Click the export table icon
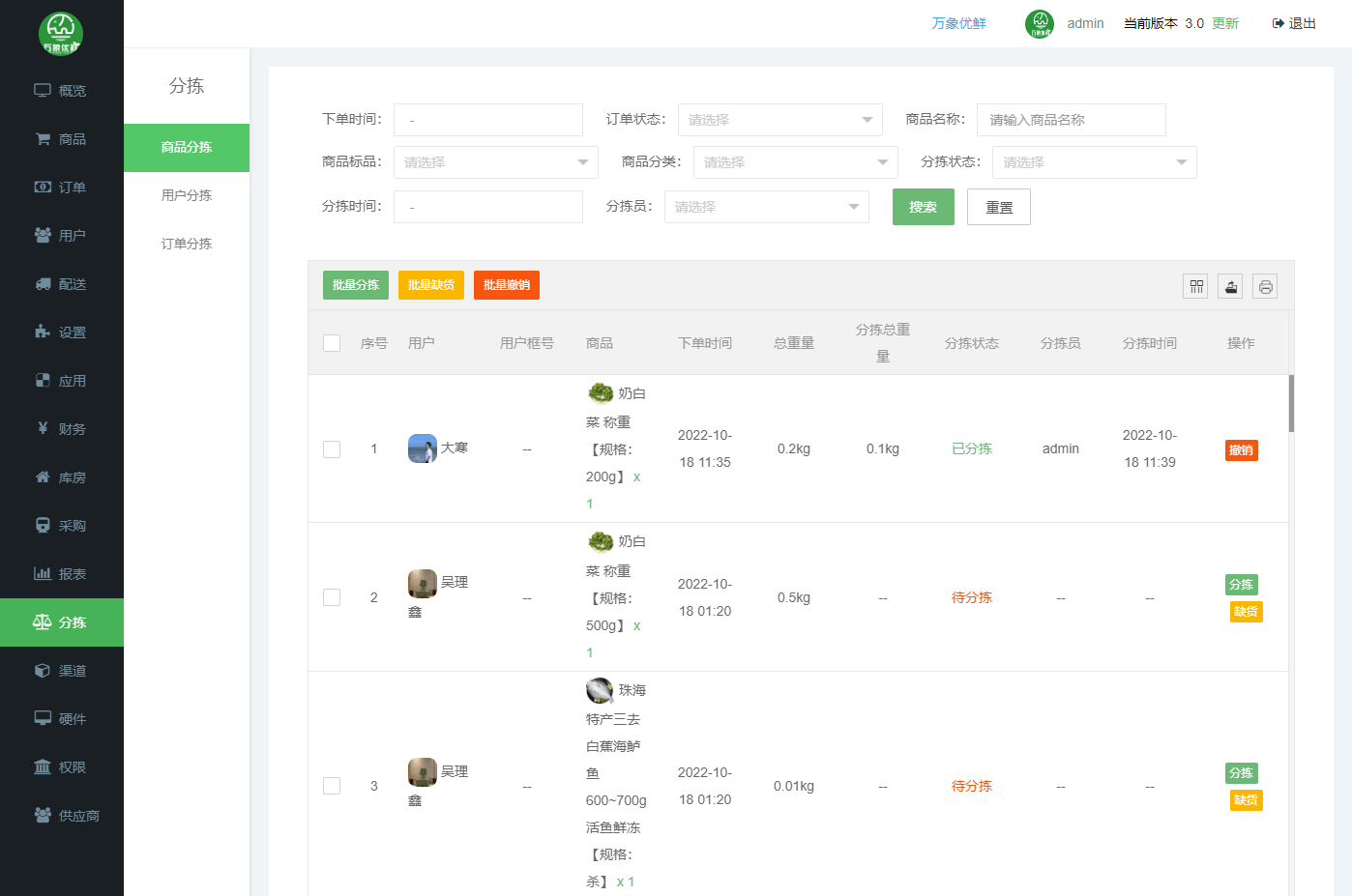 (1230, 286)
